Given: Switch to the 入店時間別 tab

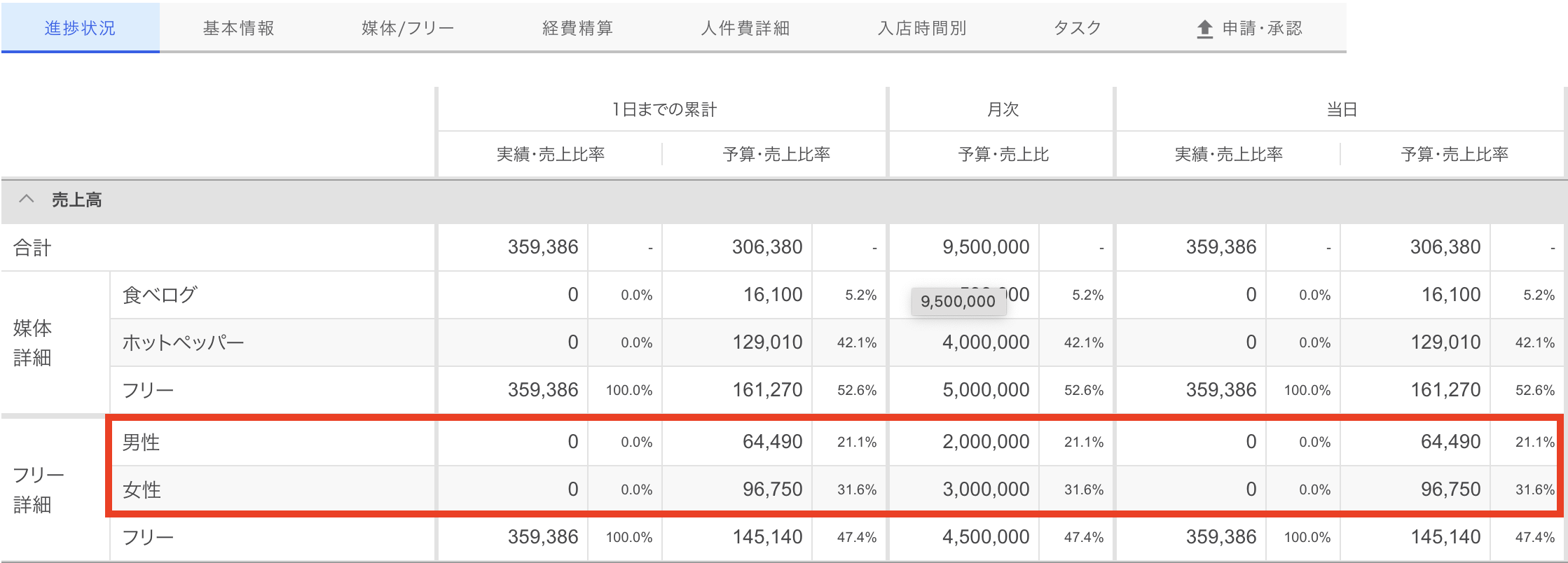Looking at the screenshot, I should coord(921,28).
